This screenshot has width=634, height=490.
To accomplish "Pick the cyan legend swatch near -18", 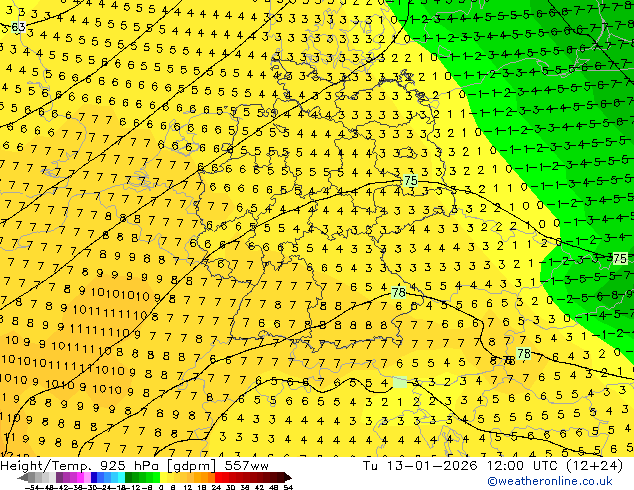I will (121, 477).
